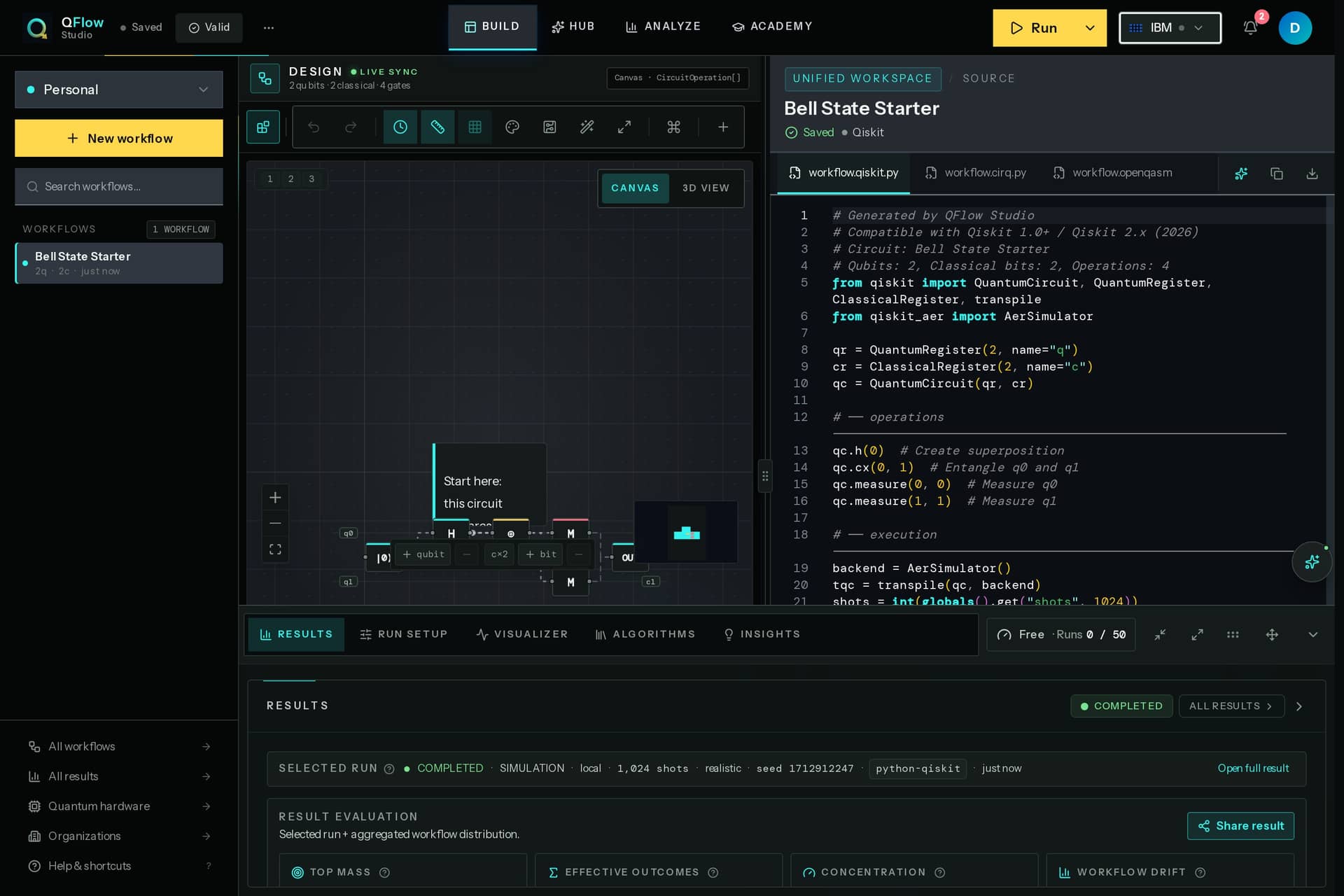This screenshot has width=1344, height=896.
Task: Click the save image snapshot icon
Action: click(x=549, y=127)
